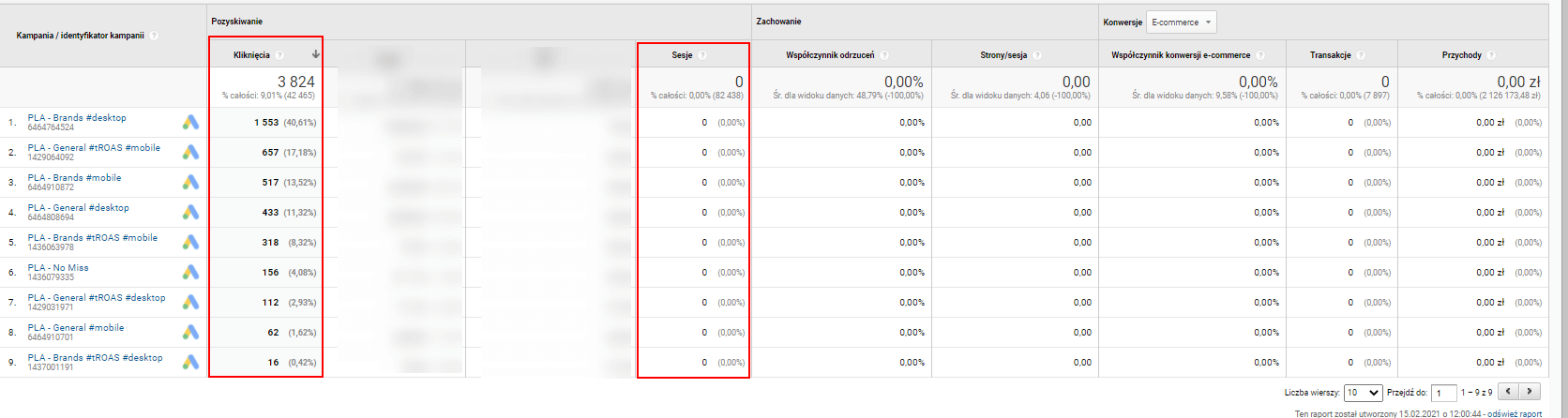Viewport: 1568px width, 418px height.
Task: Open help icon next to Kliknięcia header
Action: (x=279, y=55)
